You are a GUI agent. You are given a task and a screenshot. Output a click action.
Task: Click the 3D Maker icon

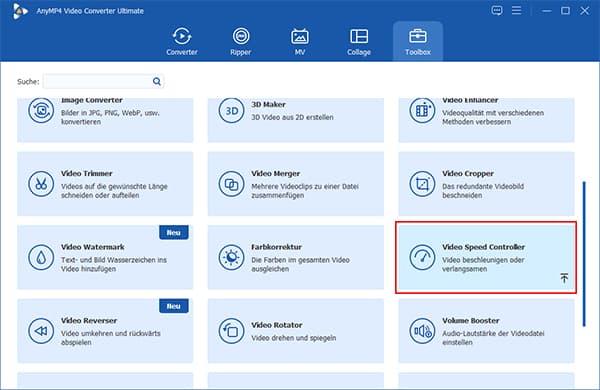pyautogui.click(x=232, y=110)
